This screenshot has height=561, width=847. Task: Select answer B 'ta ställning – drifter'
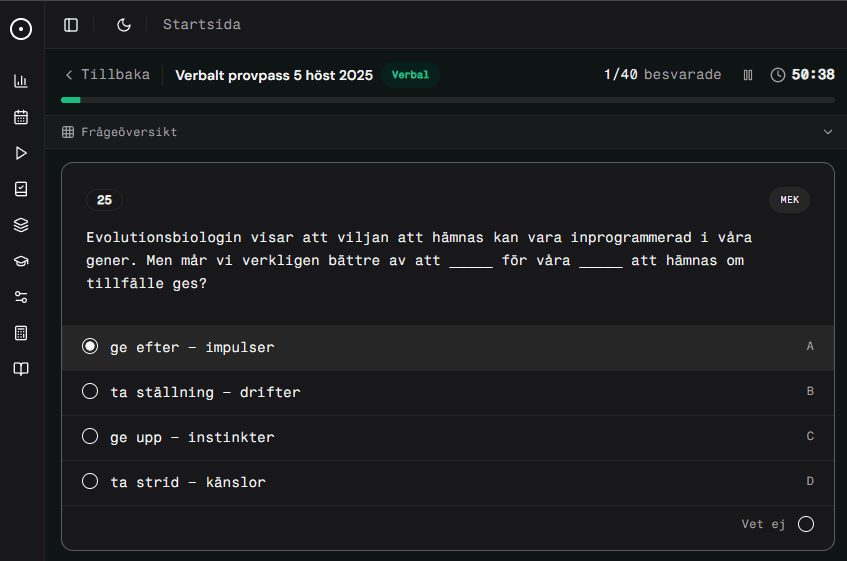pos(91,392)
